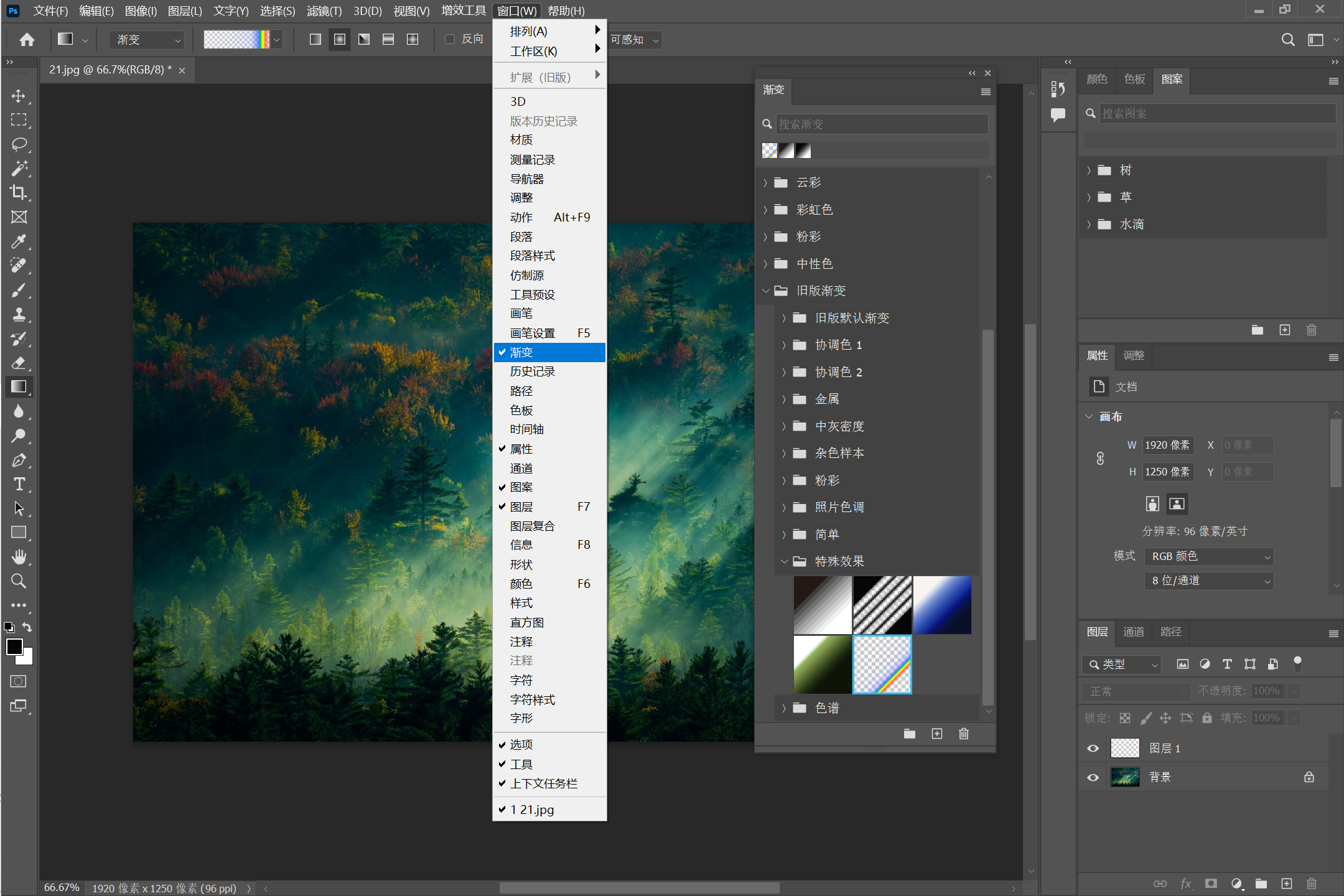This screenshot has height=896, width=1344.
Task: Open the RGB 颜色 mode dropdown
Action: point(1208,556)
